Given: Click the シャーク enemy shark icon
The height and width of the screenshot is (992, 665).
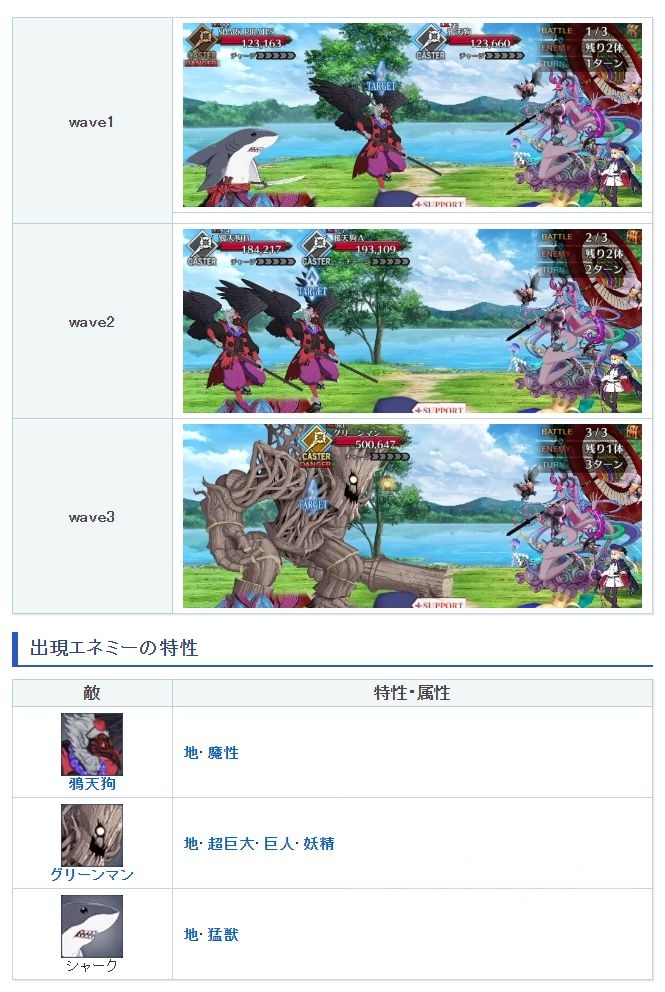Looking at the screenshot, I should coord(92,926).
